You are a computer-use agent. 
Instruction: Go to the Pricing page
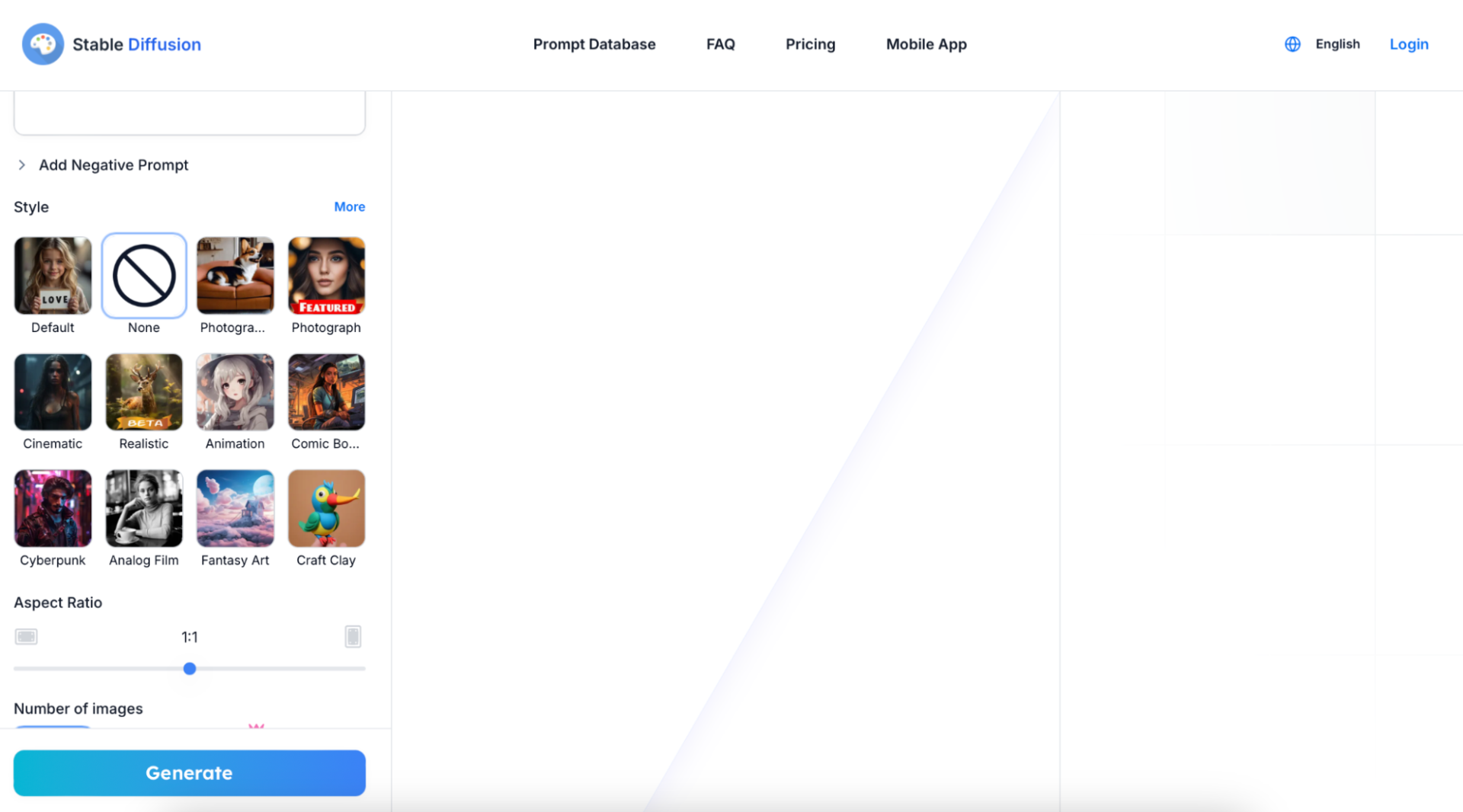coord(810,43)
